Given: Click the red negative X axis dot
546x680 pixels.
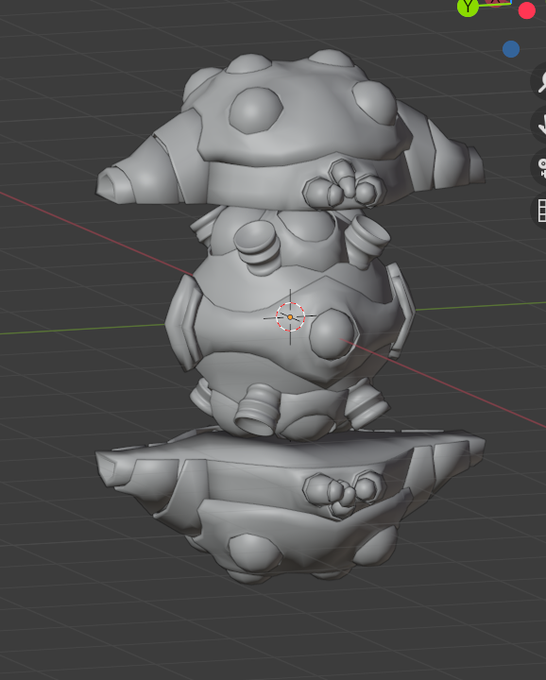Looking at the screenshot, I should tap(526, 10).
